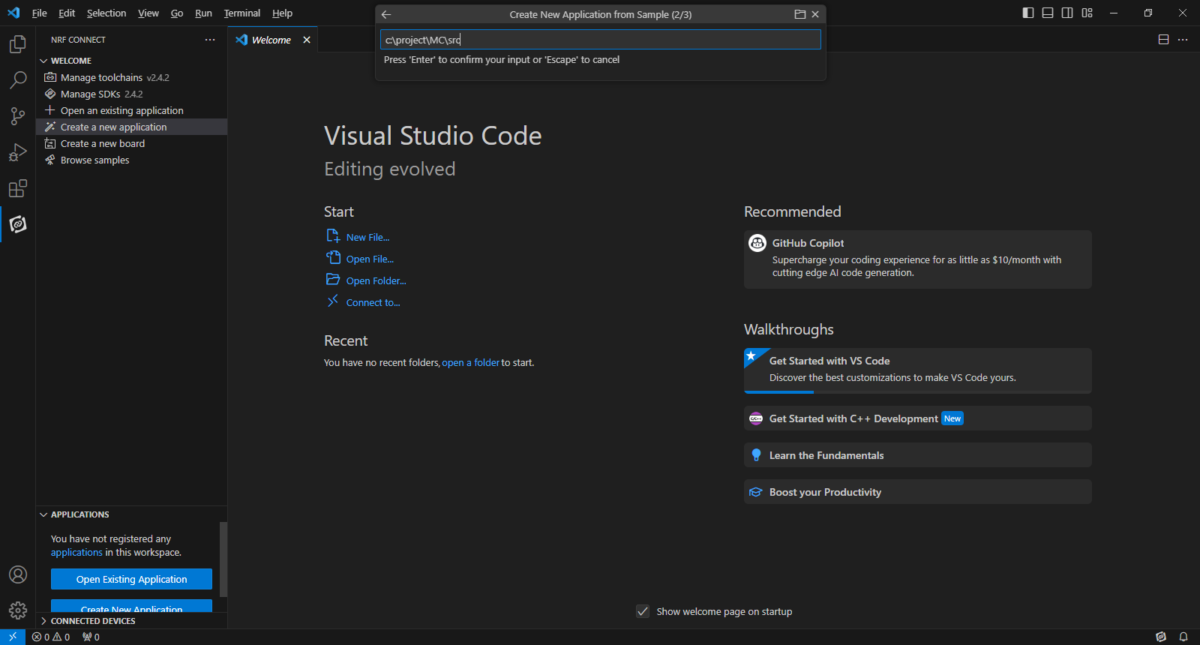This screenshot has width=1200, height=645.
Task: Uncheck Show welcome page on startup
Action: (x=643, y=611)
